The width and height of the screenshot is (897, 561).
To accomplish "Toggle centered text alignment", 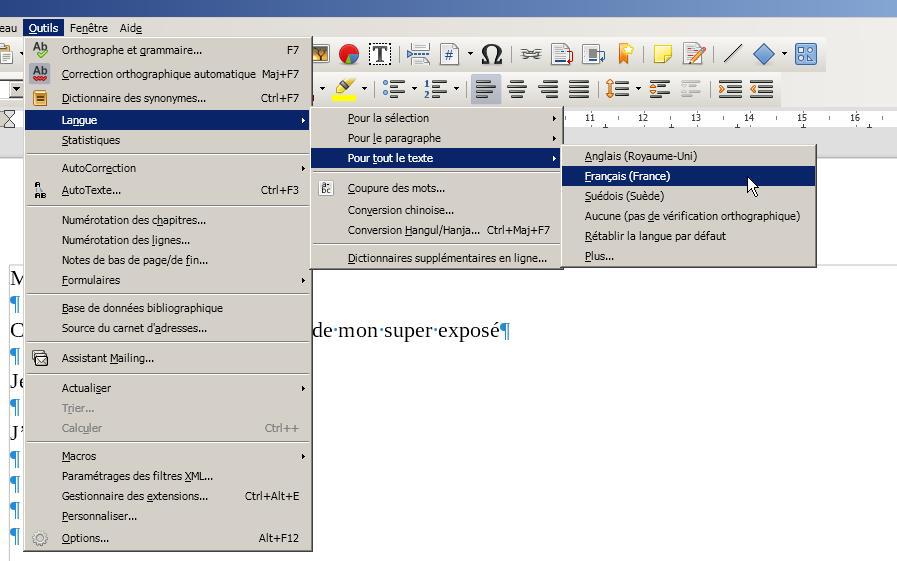I will pos(517,89).
